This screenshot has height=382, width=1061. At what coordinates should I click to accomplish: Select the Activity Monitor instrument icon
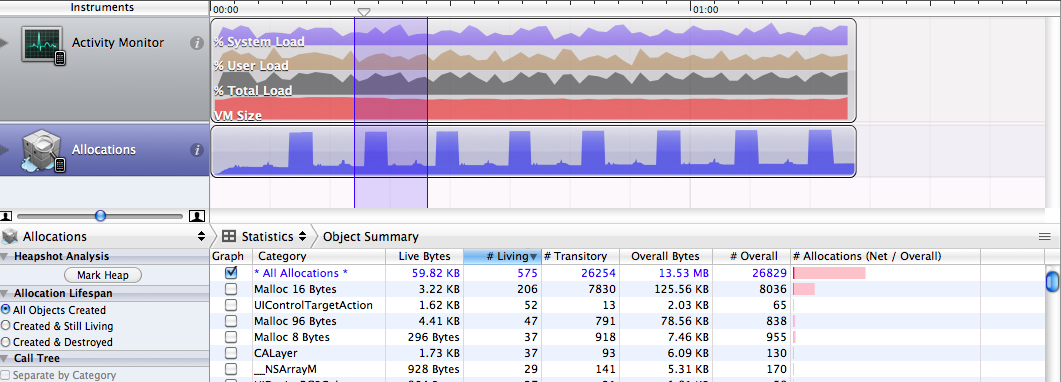point(43,45)
